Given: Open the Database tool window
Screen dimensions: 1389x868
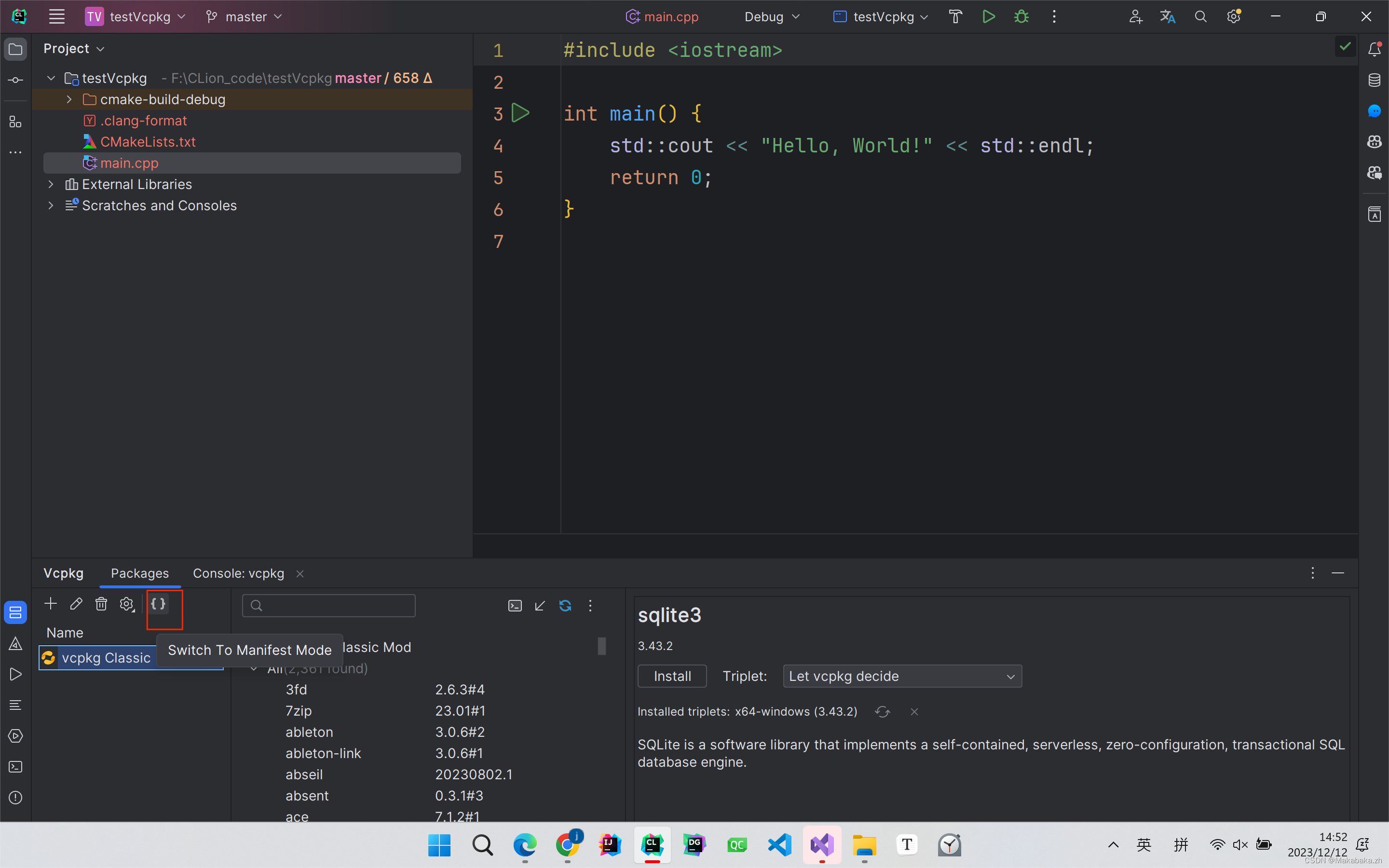Looking at the screenshot, I should 1375,81.
